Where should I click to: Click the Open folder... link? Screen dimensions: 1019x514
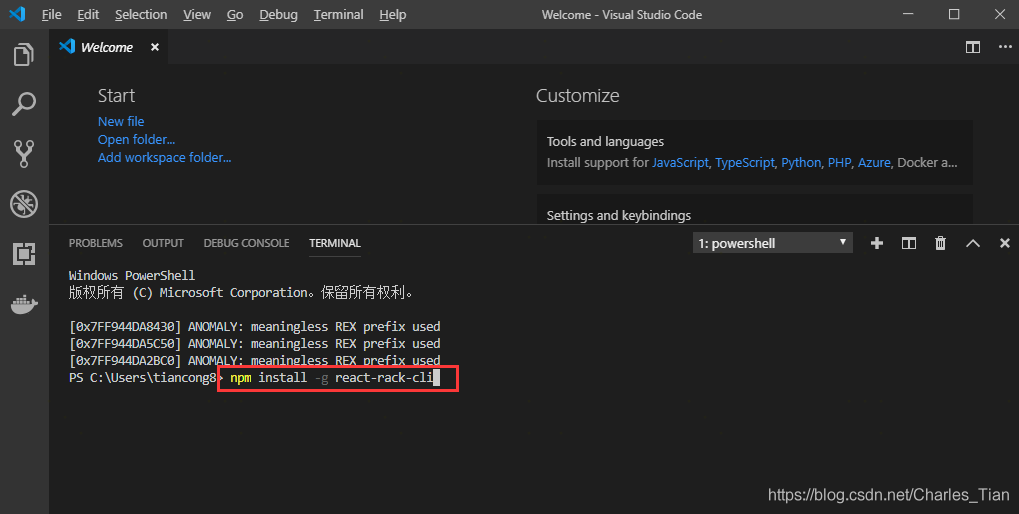136,140
